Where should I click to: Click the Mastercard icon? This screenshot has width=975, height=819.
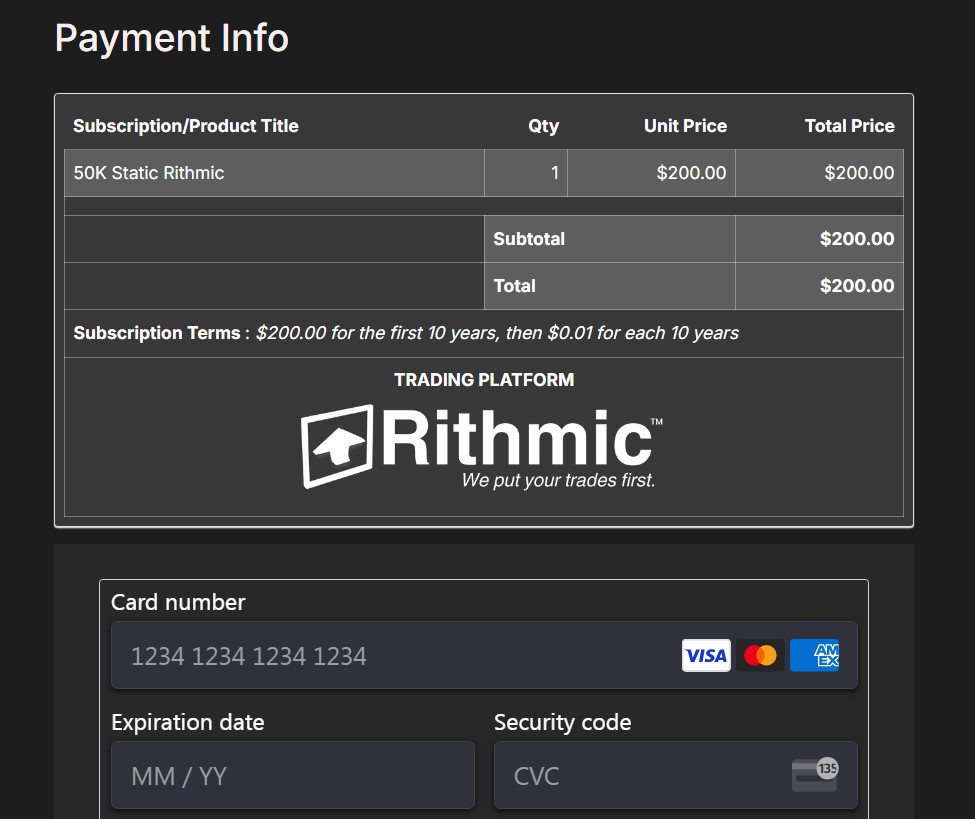760,655
